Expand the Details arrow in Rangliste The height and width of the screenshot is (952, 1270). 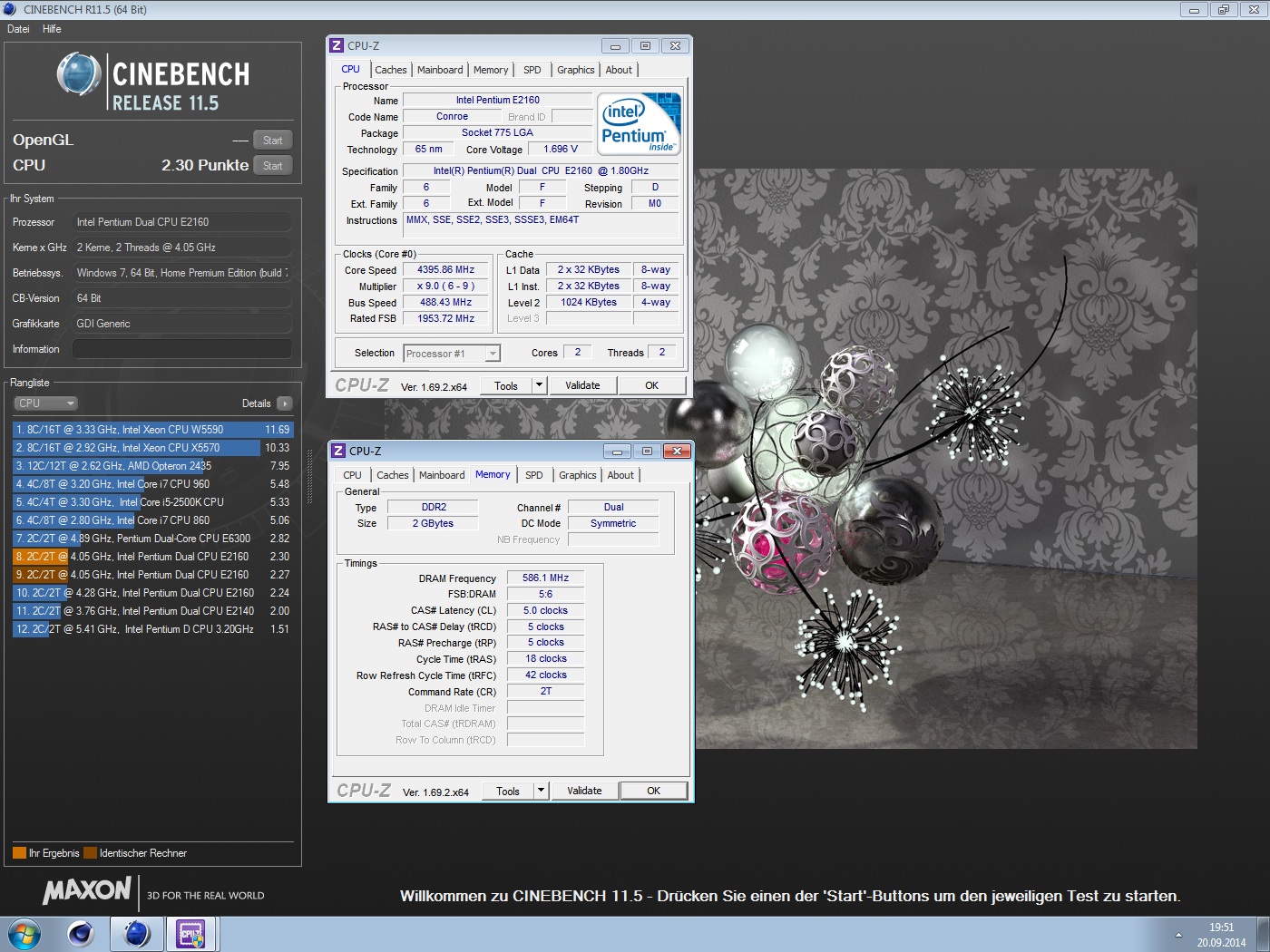[x=285, y=403]
